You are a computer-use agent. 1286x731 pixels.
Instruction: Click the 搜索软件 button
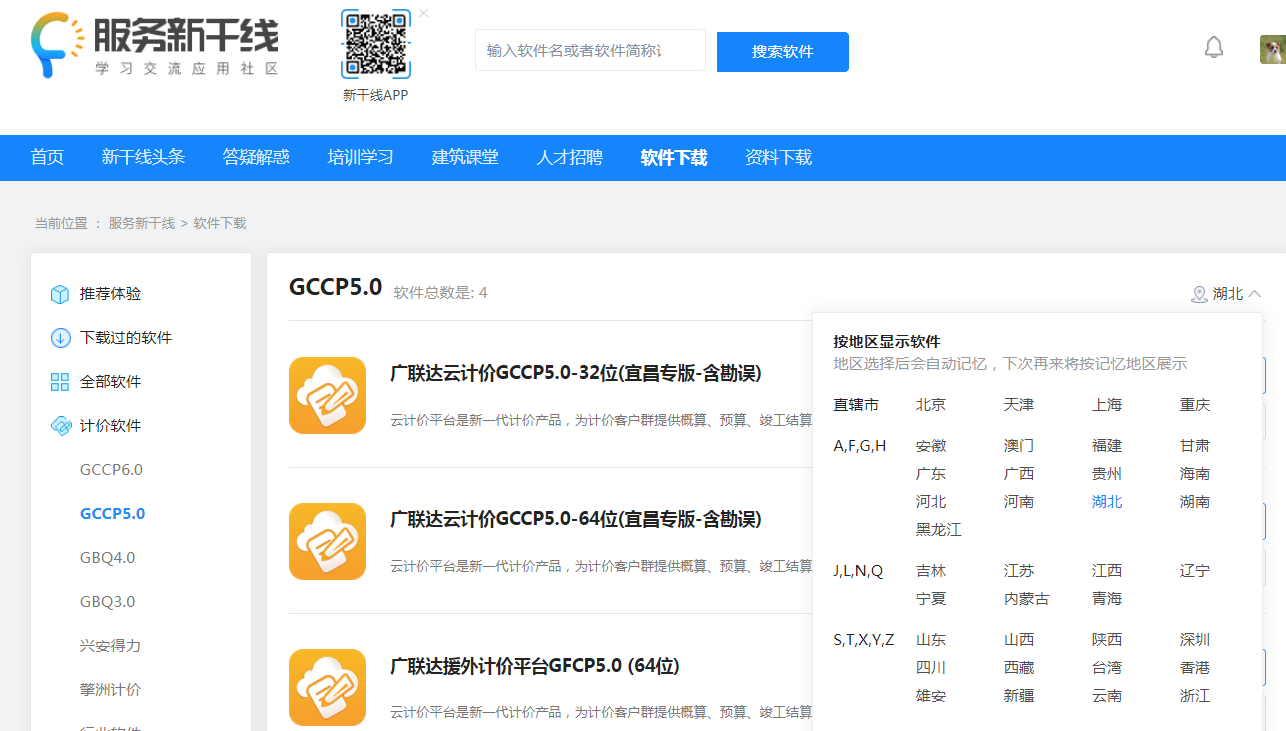783,52
